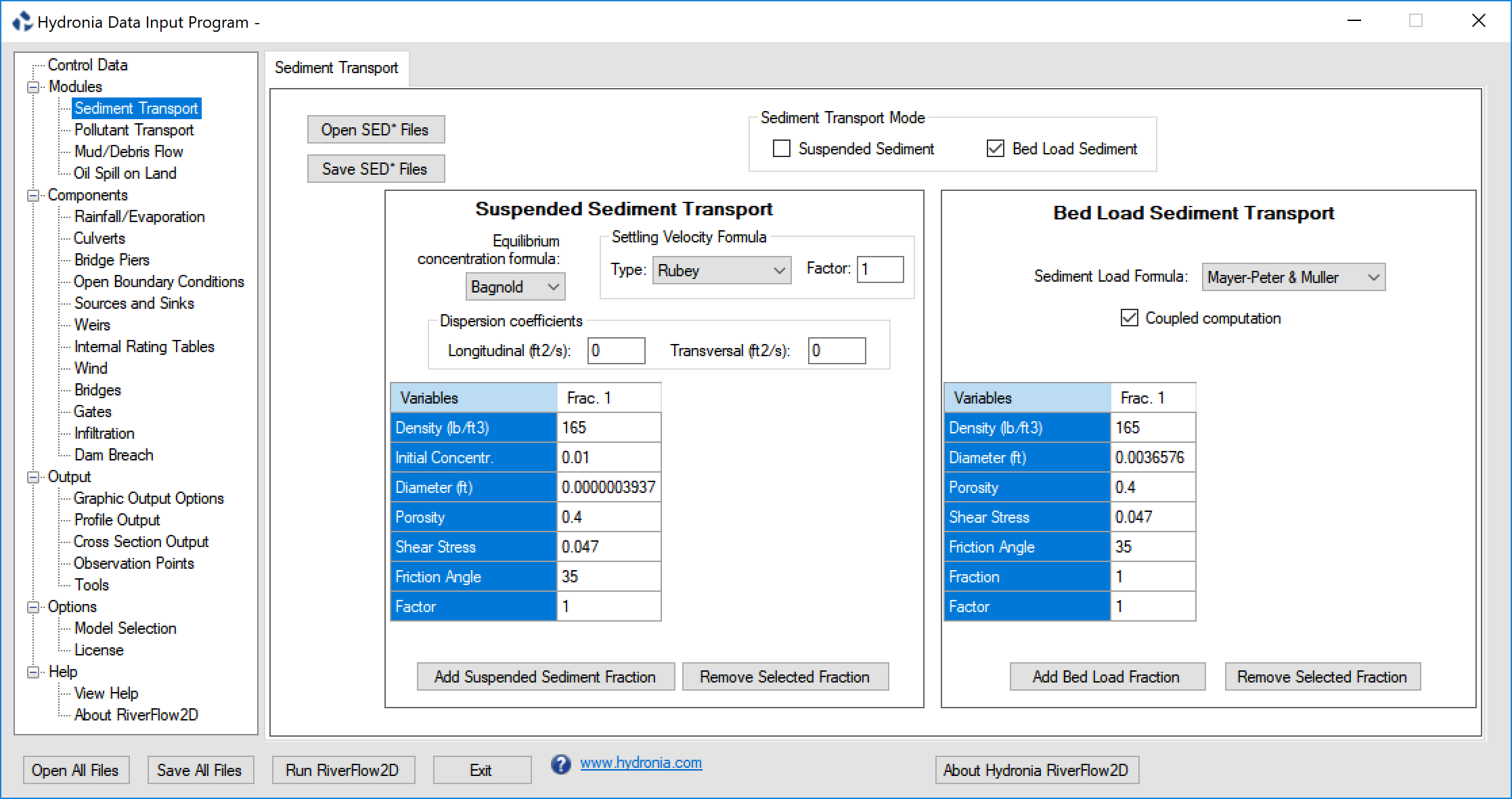Click the Save SED* Files button
This screenshot has width=1512, height=799.
(376, 169)
